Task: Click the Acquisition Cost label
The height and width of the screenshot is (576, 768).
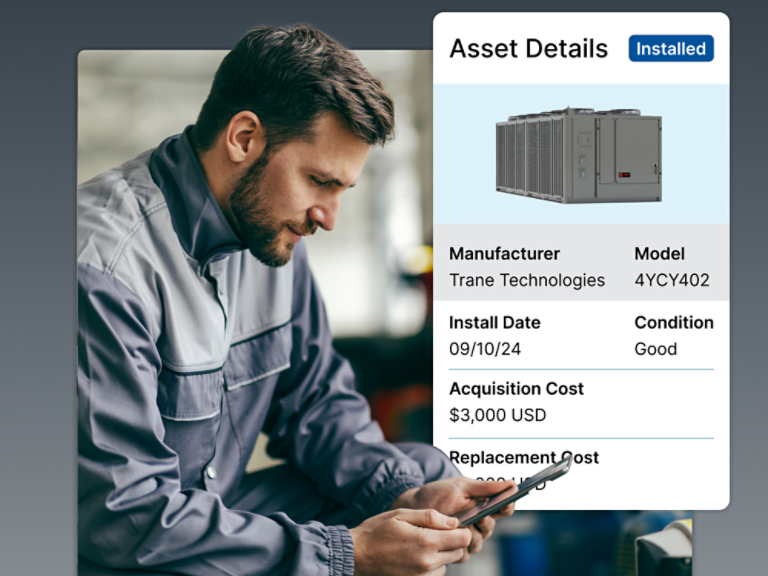Action: (516, 388)
